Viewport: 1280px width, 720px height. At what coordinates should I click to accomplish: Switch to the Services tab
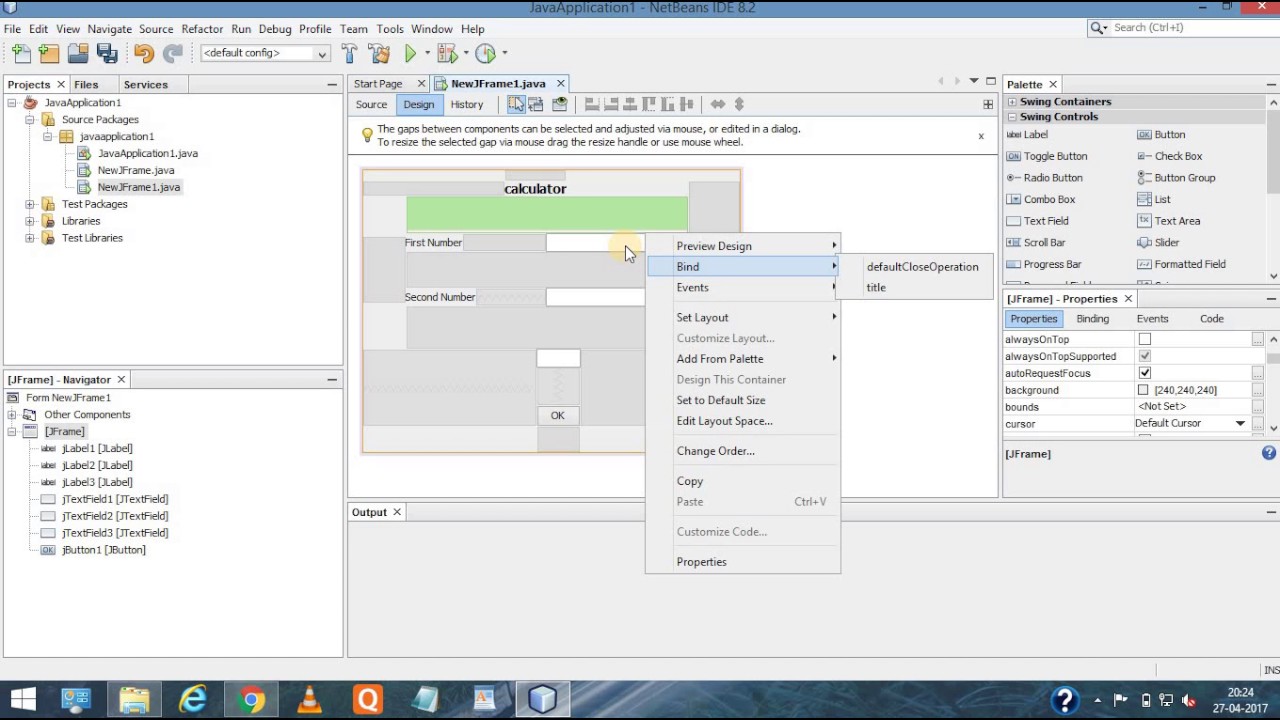pos(145,84)
